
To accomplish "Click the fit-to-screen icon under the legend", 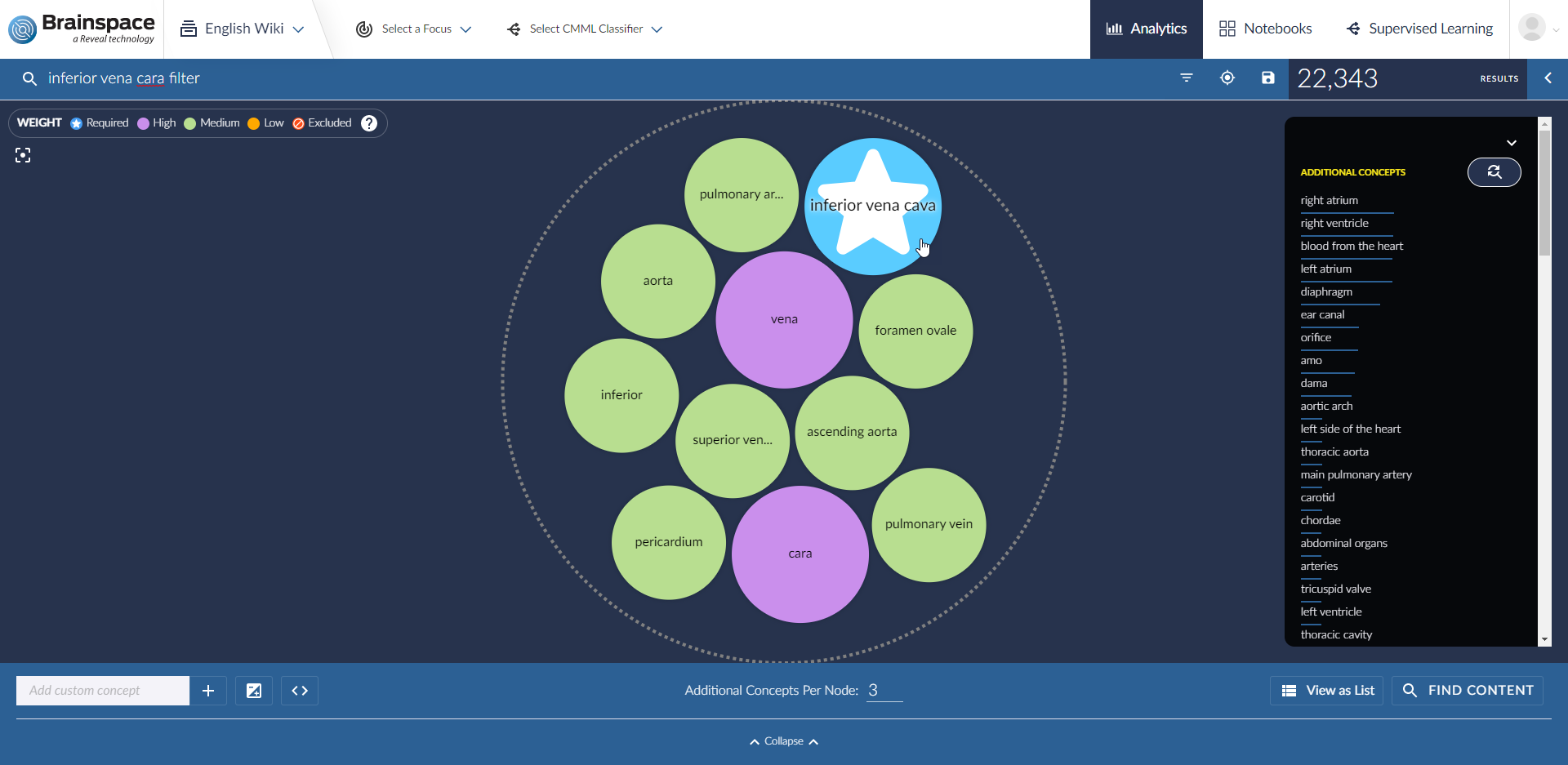I will coord(23,155).
